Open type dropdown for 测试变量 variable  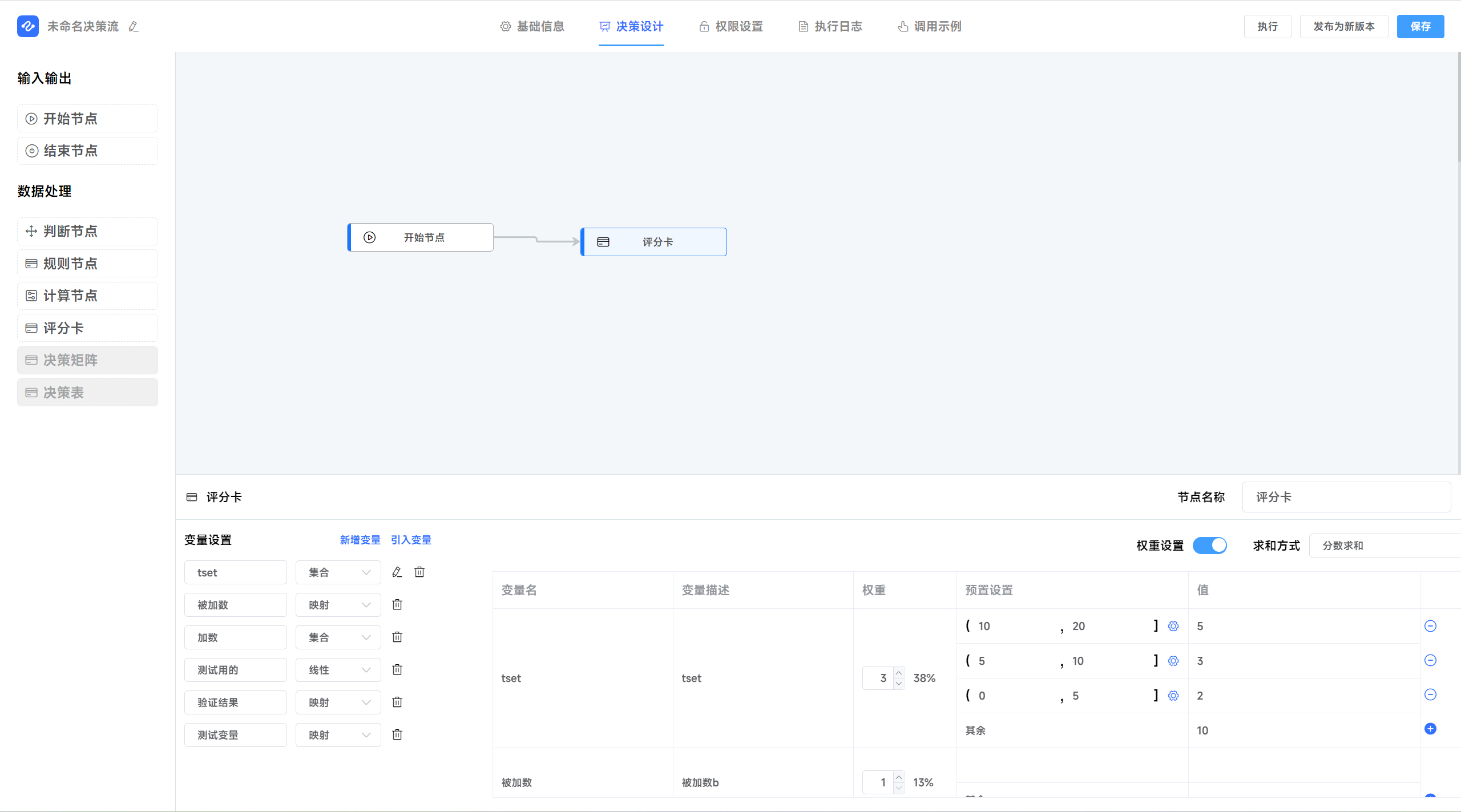(338, 735)
